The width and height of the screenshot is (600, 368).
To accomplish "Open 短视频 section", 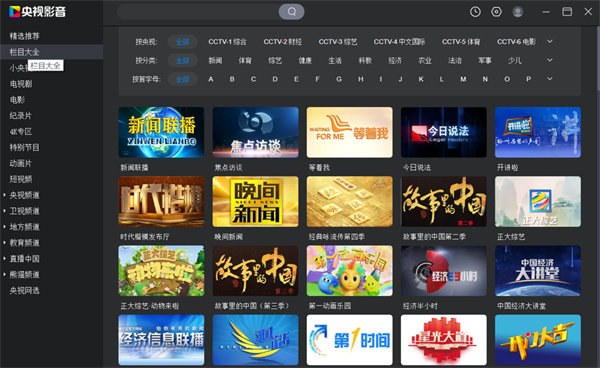I will [x=21, y=179].
